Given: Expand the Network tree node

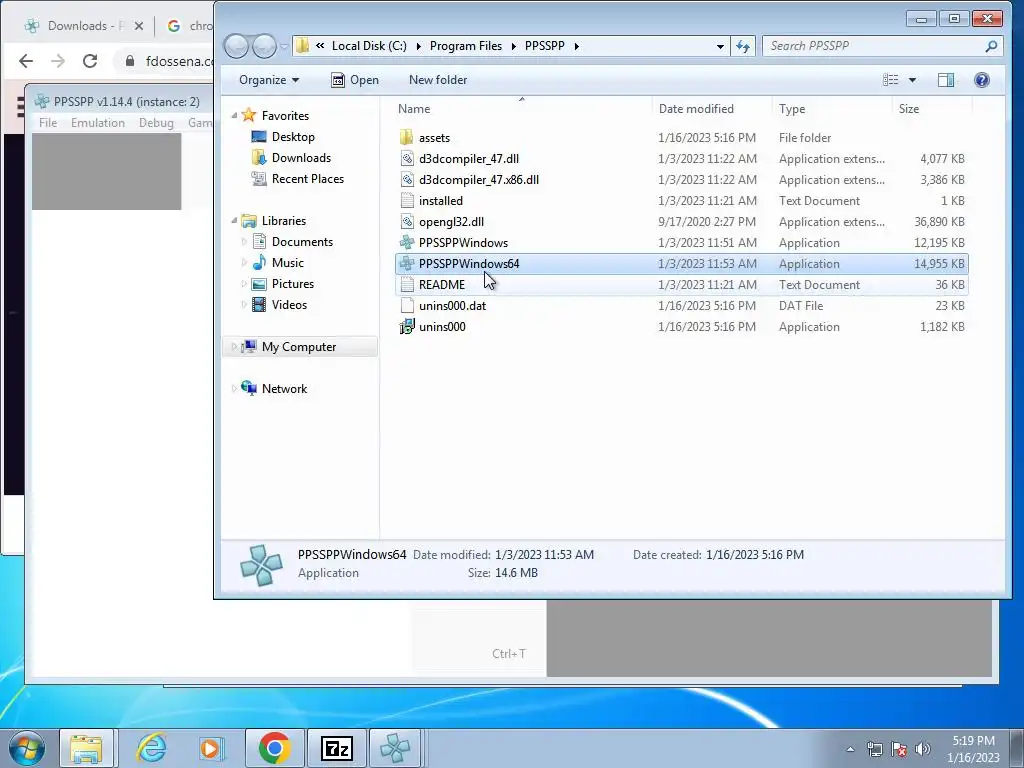Looking at the screenshot, I should (234, 389).
